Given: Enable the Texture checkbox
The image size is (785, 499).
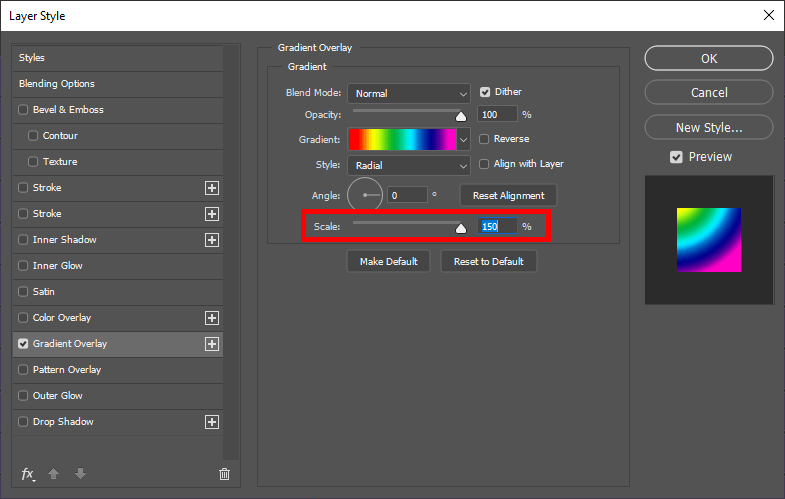Looking at the screenshot, I should click(x=33, y=162).
